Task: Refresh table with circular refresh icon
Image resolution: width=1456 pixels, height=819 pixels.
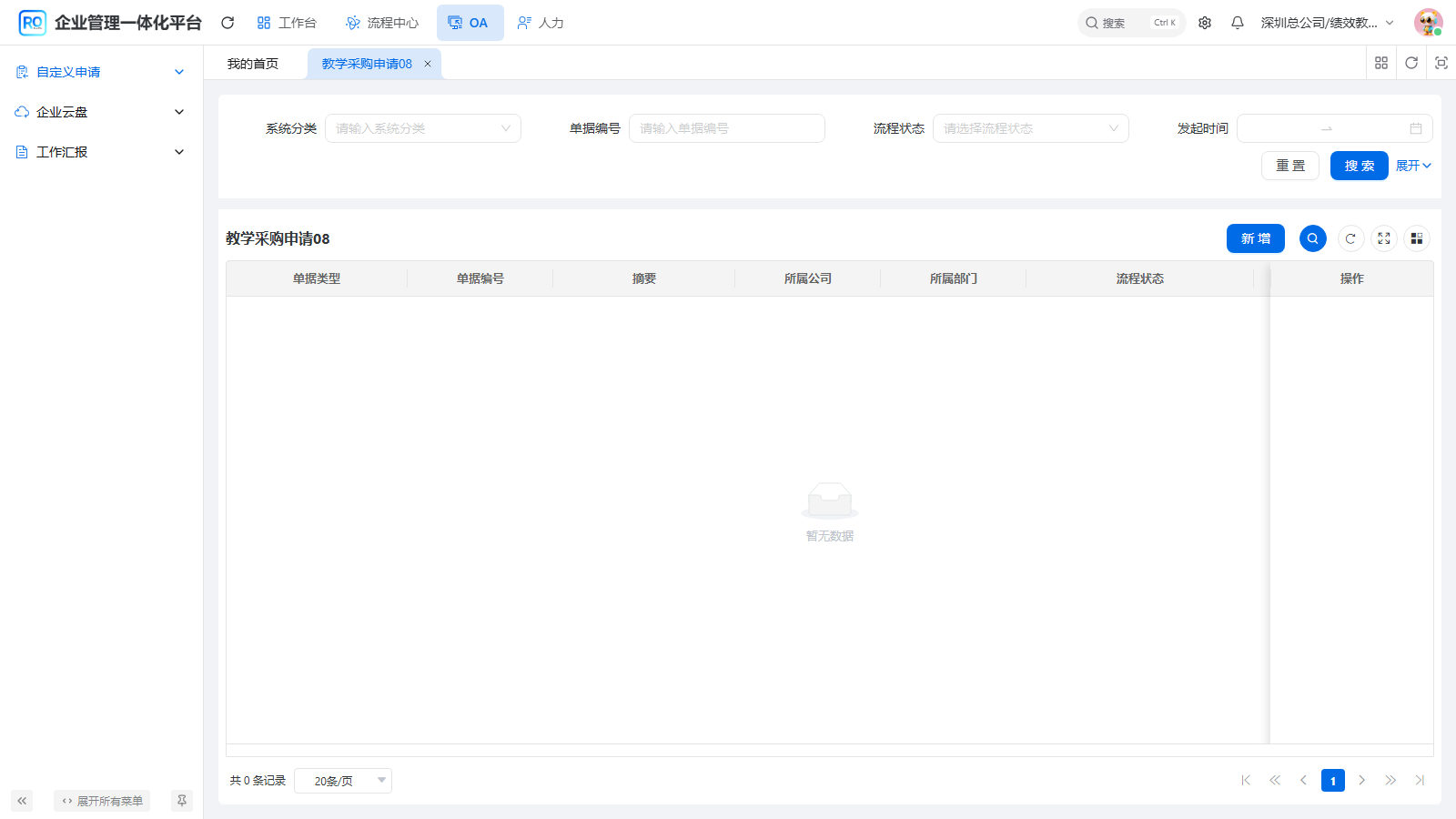Action: pos(1350,238)
